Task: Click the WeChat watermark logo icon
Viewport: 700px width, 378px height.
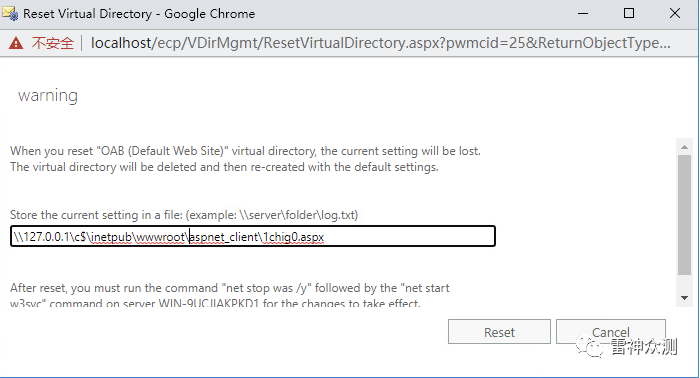Action: click(590, 346)
